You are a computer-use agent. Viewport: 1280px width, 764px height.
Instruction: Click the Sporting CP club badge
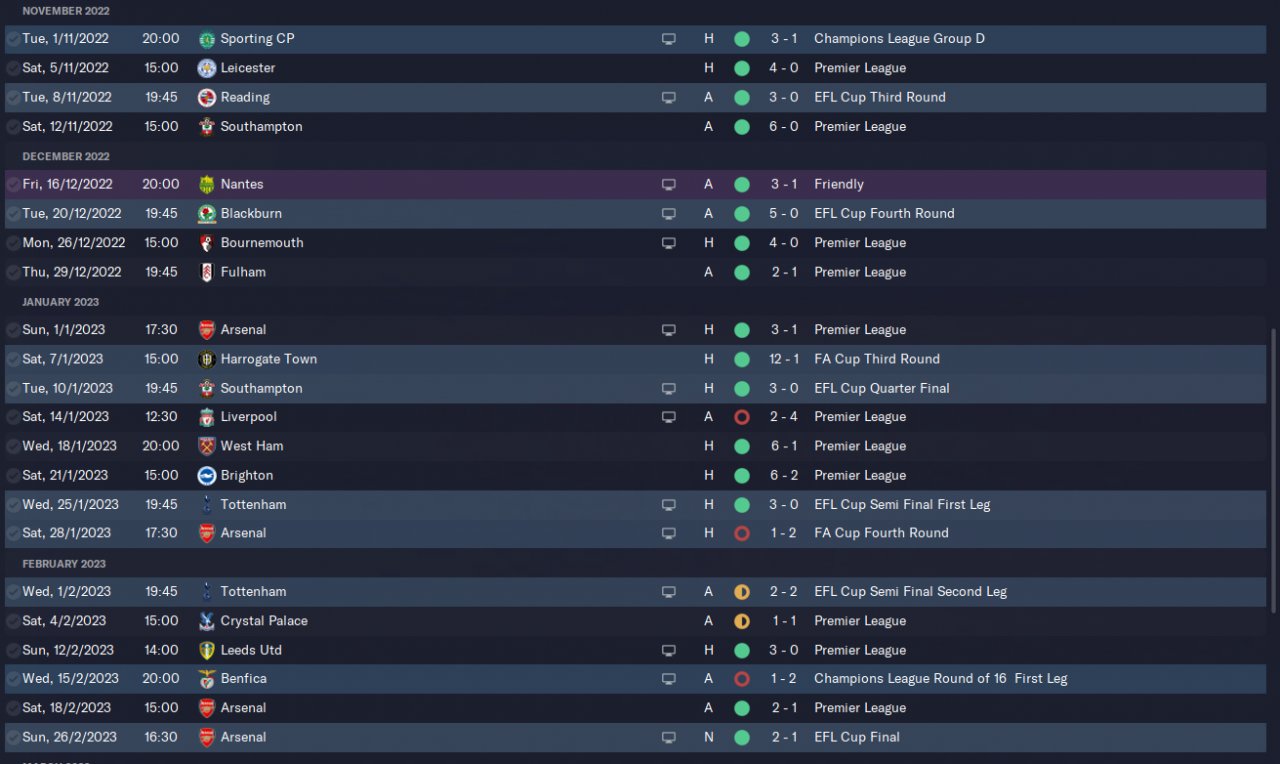pyautogui.click(x=207, y=39)
